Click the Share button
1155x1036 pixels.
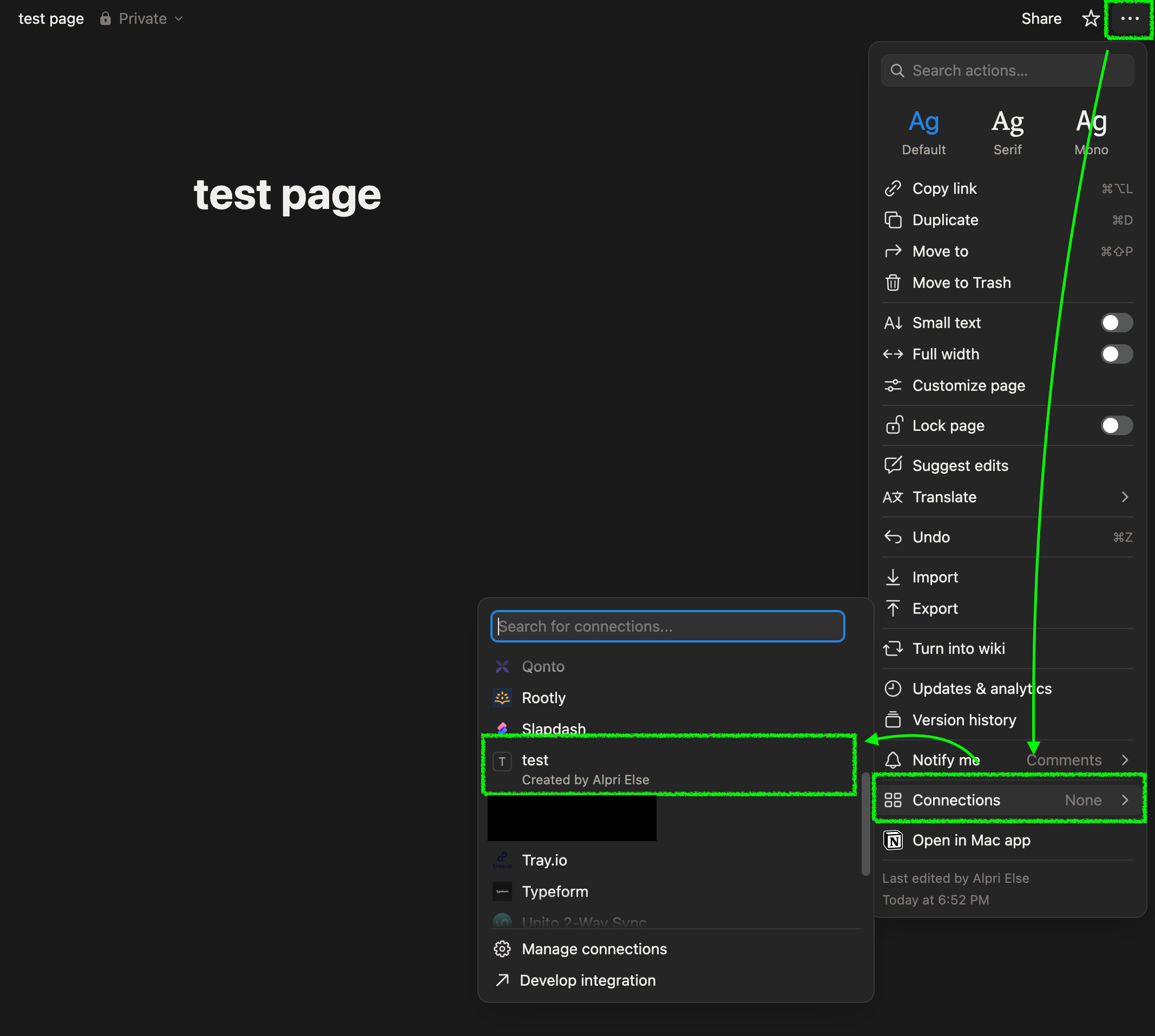(1041, 18)
